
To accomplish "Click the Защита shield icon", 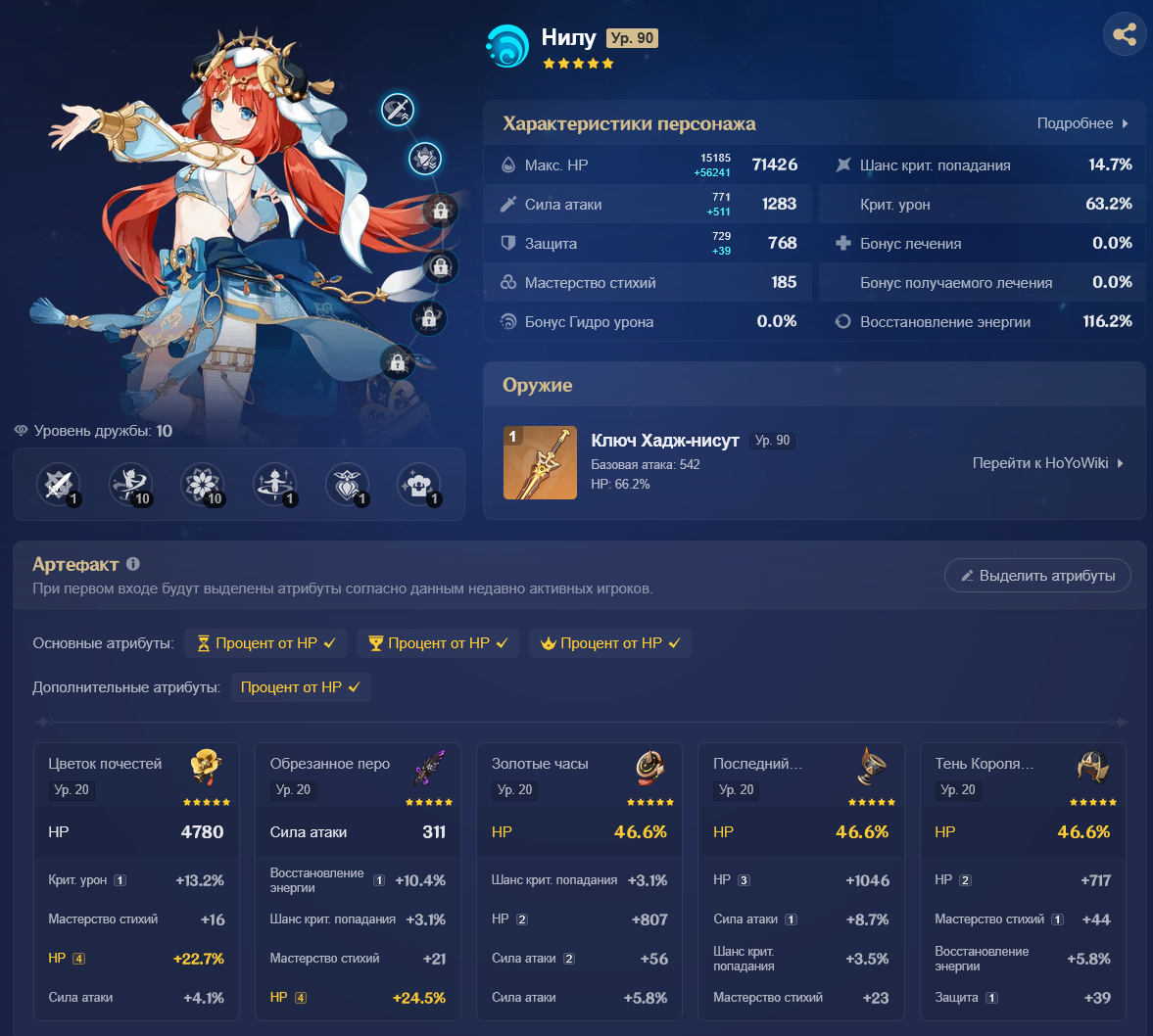I will tap(508, 243).
